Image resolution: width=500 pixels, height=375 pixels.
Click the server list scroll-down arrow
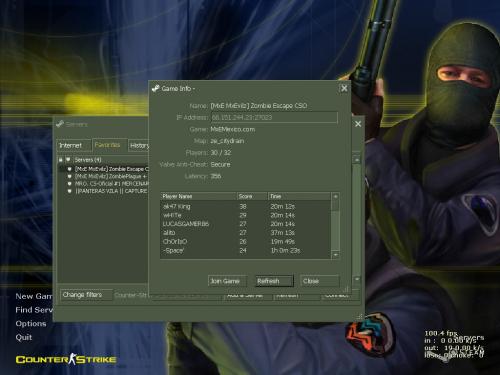(357, 279)
